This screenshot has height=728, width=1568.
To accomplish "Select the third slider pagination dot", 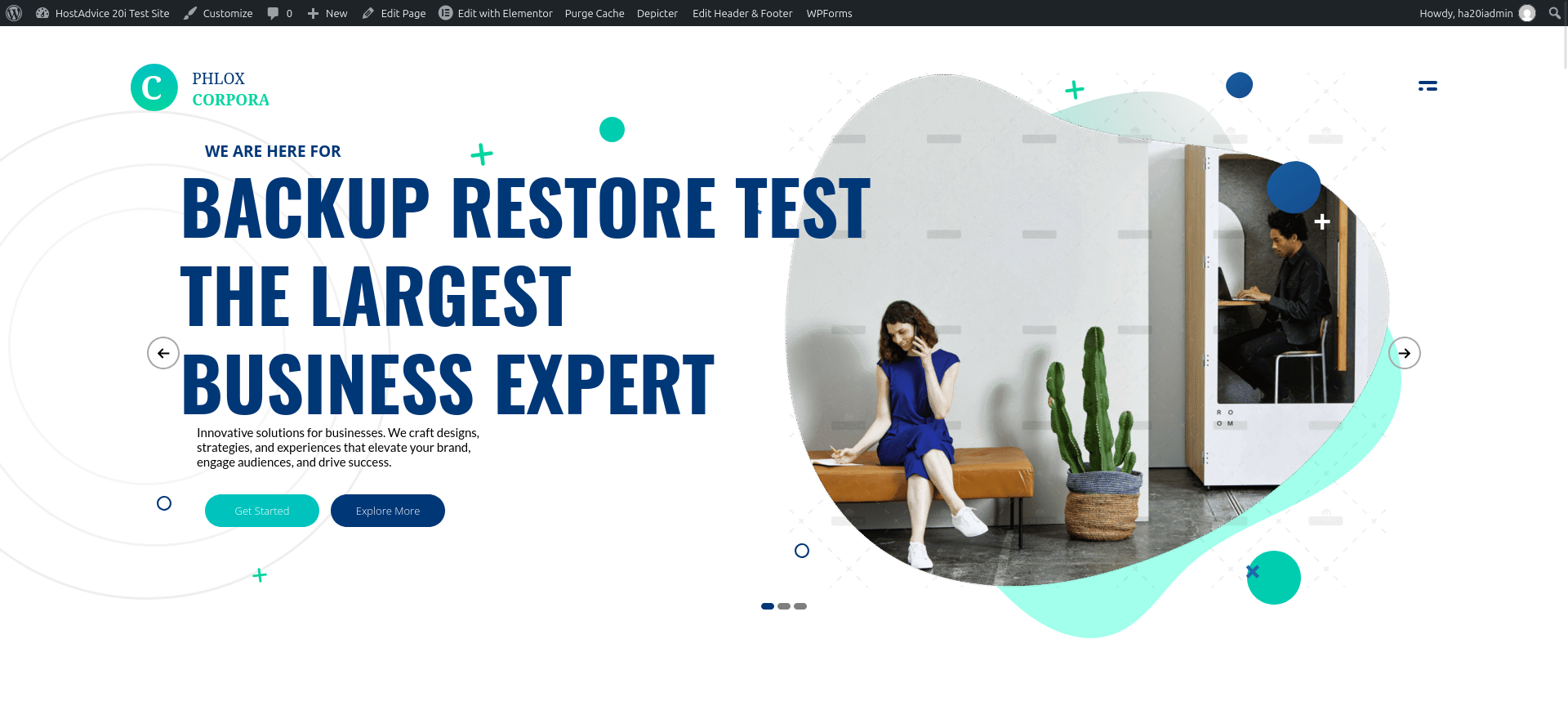I will point(800,606).
